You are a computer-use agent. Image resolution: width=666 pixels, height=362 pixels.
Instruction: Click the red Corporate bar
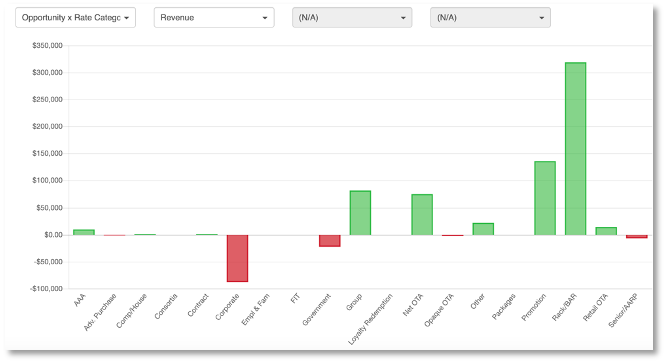pos(237,258)
